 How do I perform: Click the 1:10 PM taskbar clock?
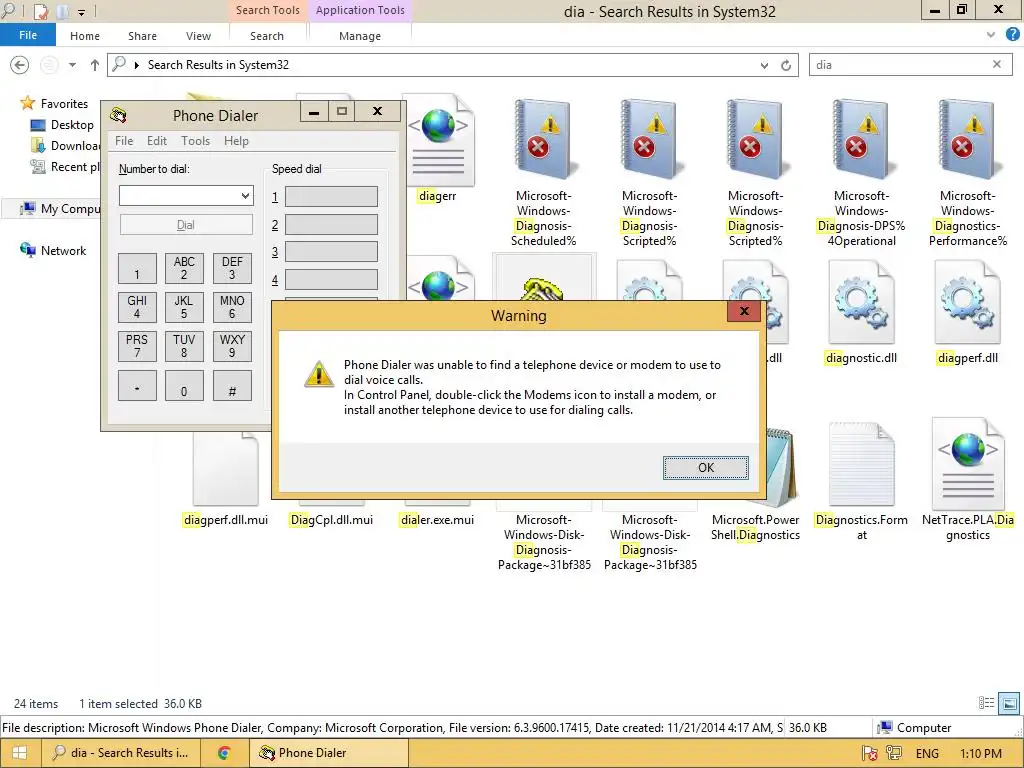click(981, 754)
